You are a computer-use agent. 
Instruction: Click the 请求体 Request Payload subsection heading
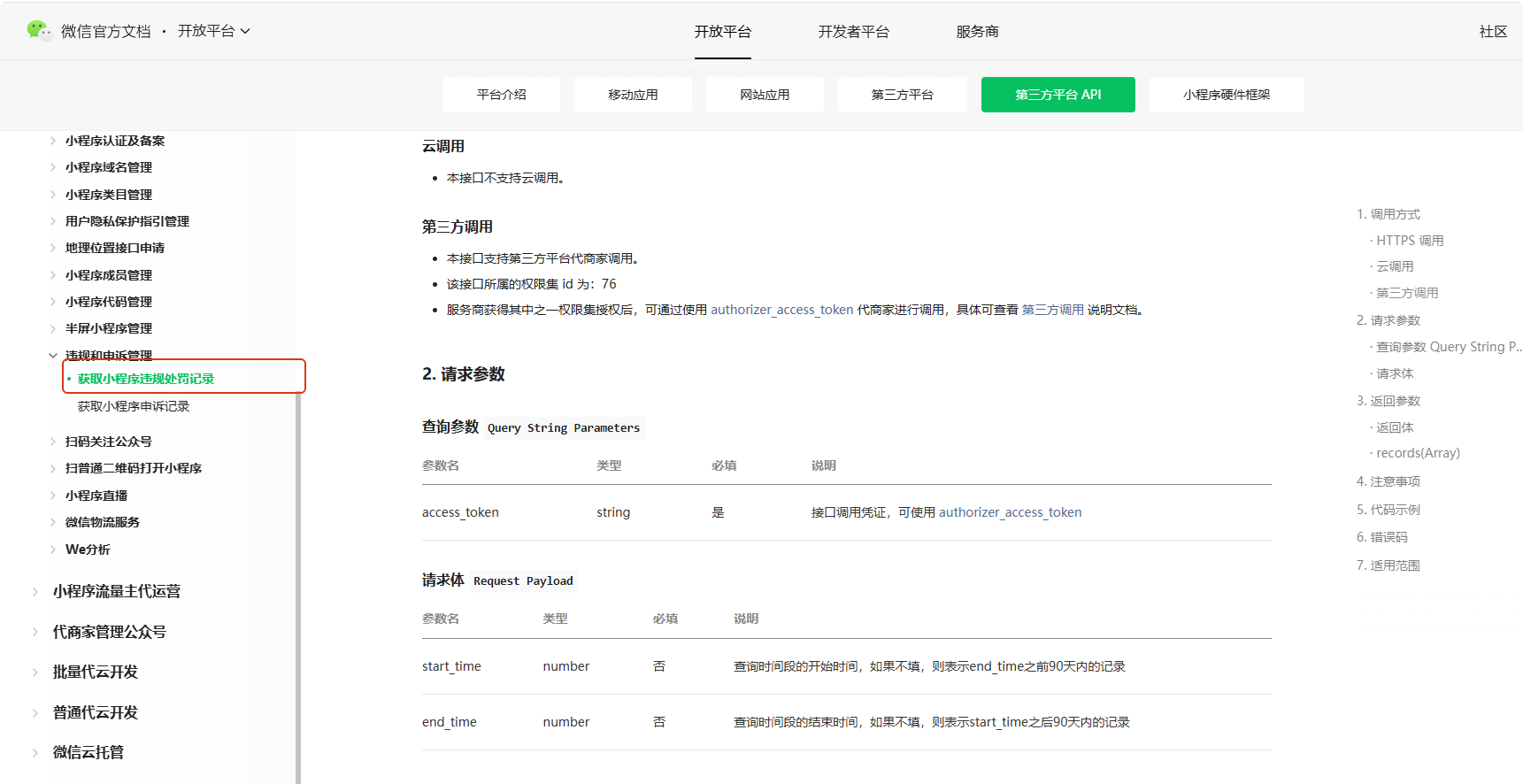pyautogui.click(x=498, y=580)
